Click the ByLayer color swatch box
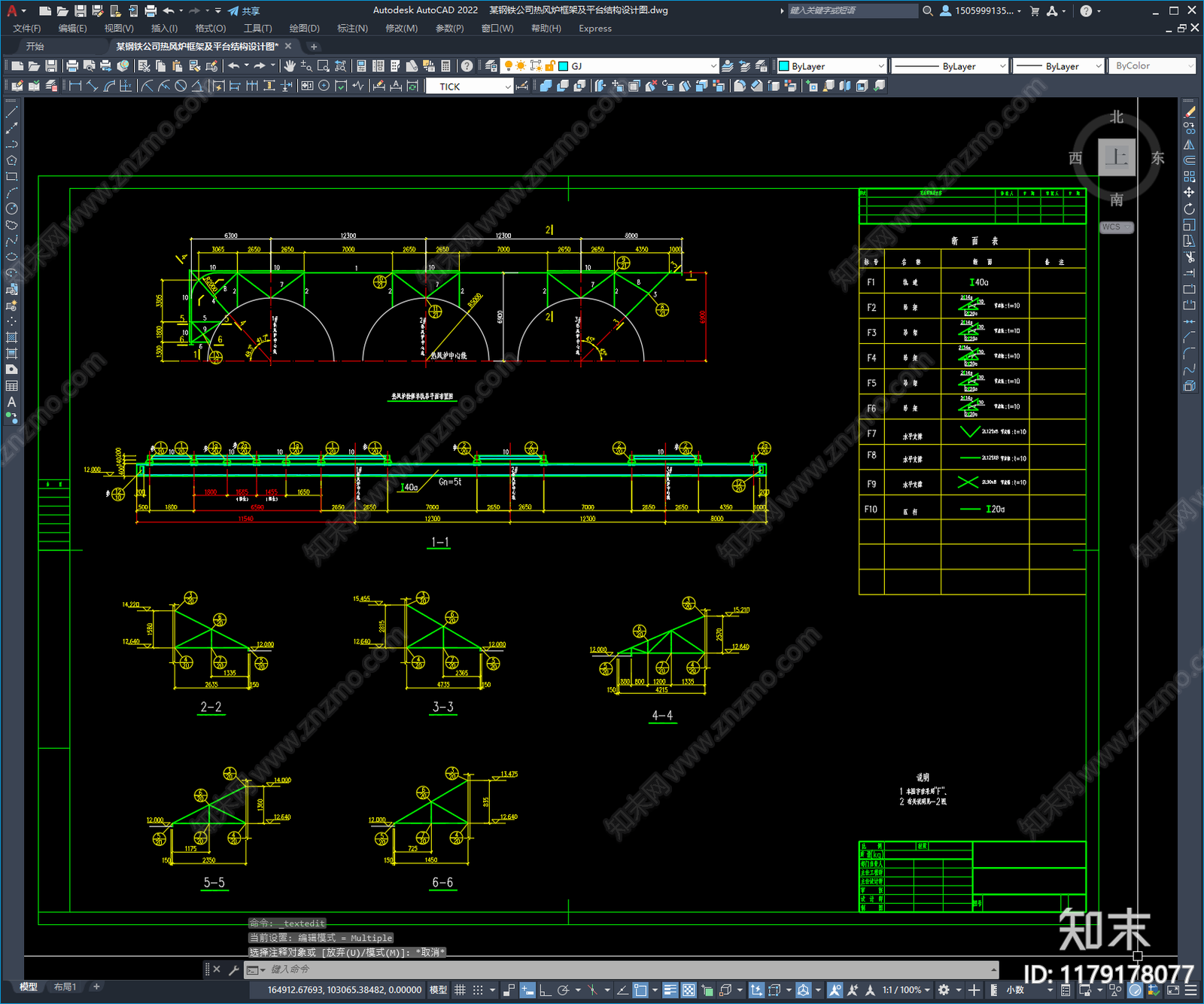The width and height of the screenshot is (1204, 1004). tap(784, 66)
